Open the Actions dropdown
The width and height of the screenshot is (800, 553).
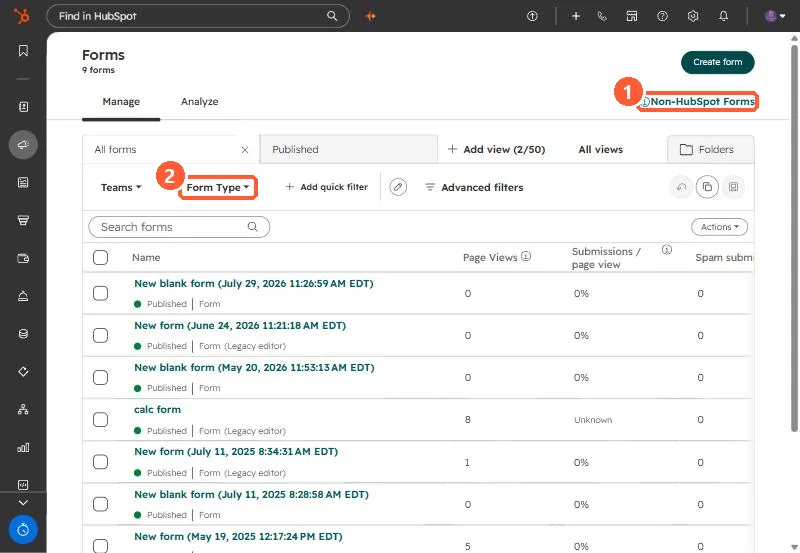(x=719, y=227)
